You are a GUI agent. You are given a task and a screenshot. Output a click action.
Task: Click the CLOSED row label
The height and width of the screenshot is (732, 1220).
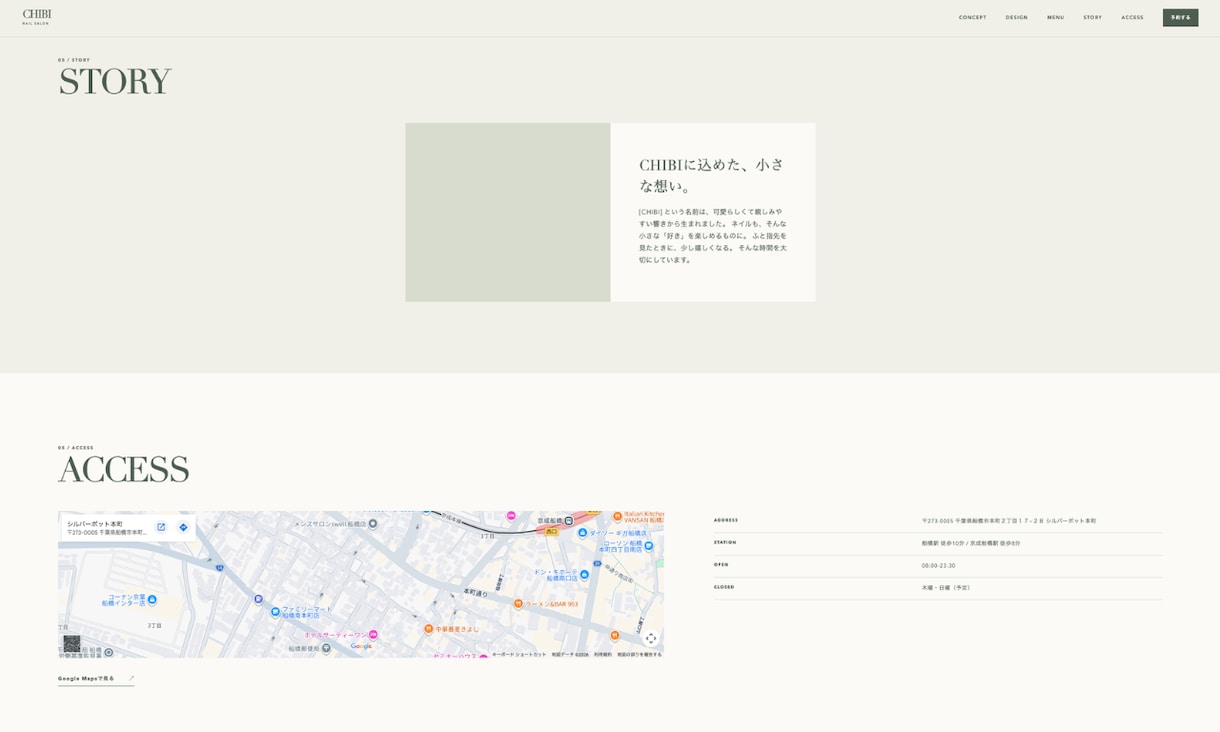coord(724,587)
